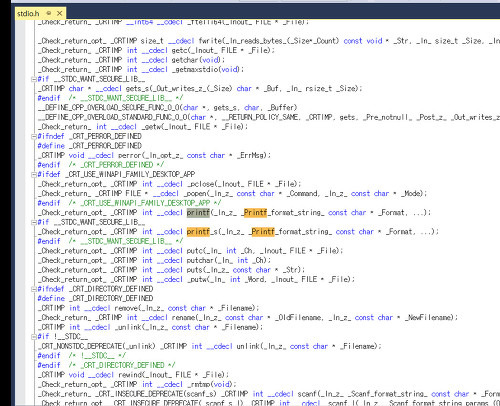Collapse the #if !__STDC__ block

coord(34,337)
